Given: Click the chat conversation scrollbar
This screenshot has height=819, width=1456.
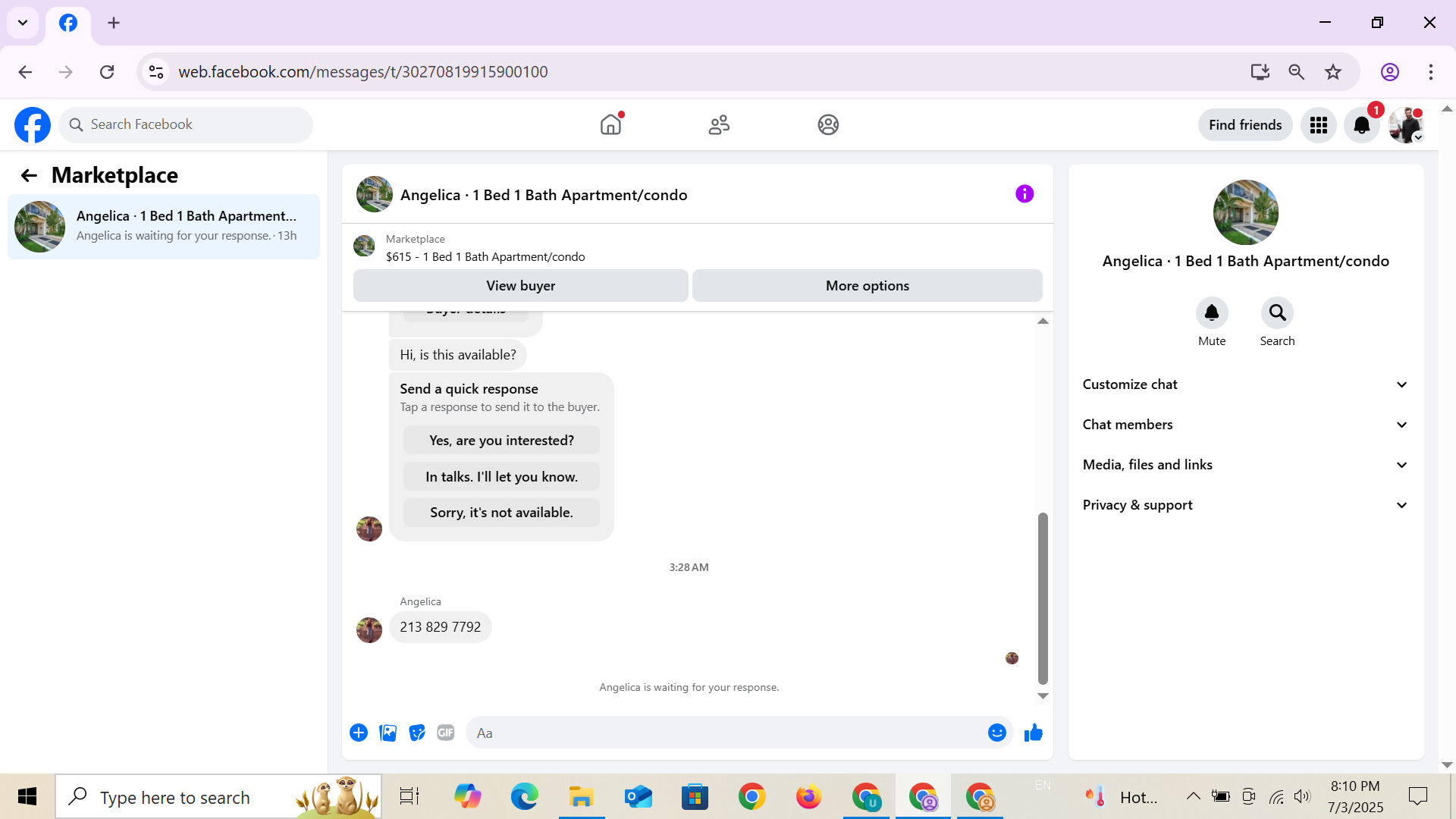Looking at the screenshot, I should (1043, 598).
